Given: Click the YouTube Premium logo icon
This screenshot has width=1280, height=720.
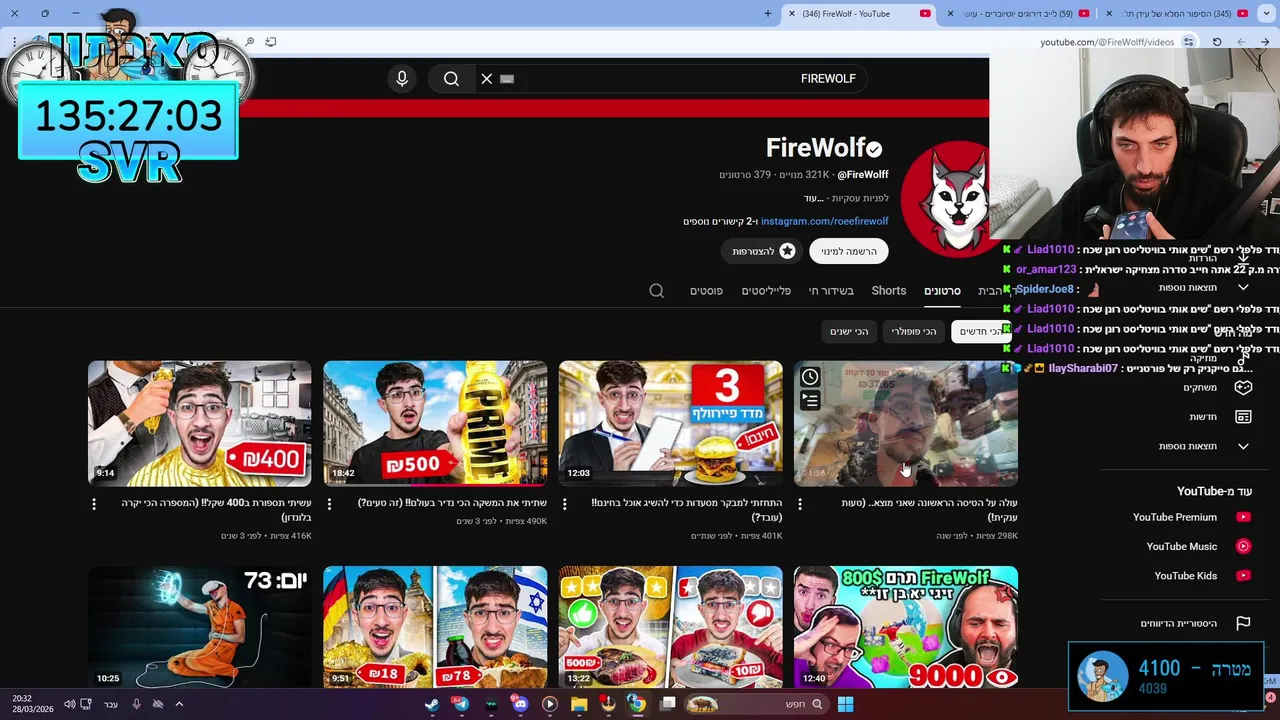Looking at the screenshot, I should click(1243, 517).
